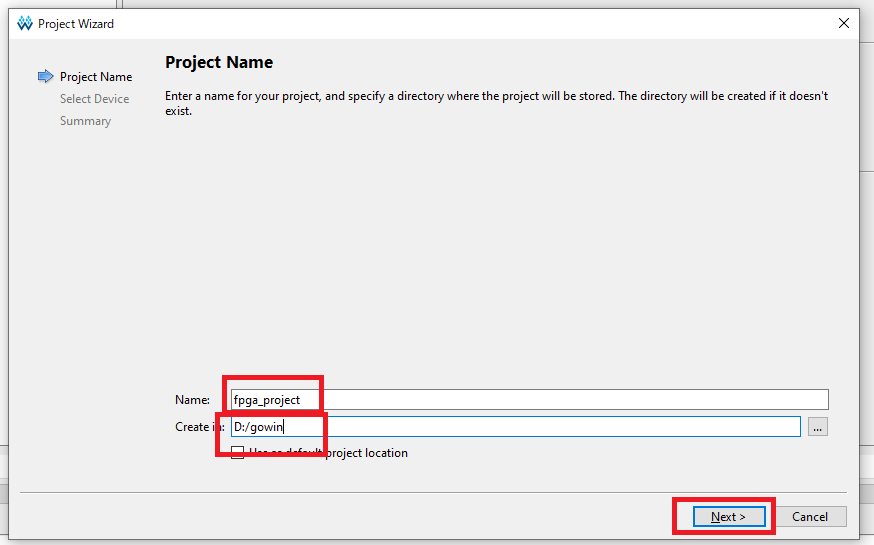Close the Project Wizard dialog
Image resolution: width=874 pixels, height=545 pixels.
pyautogui.click(x=844, y=24)
